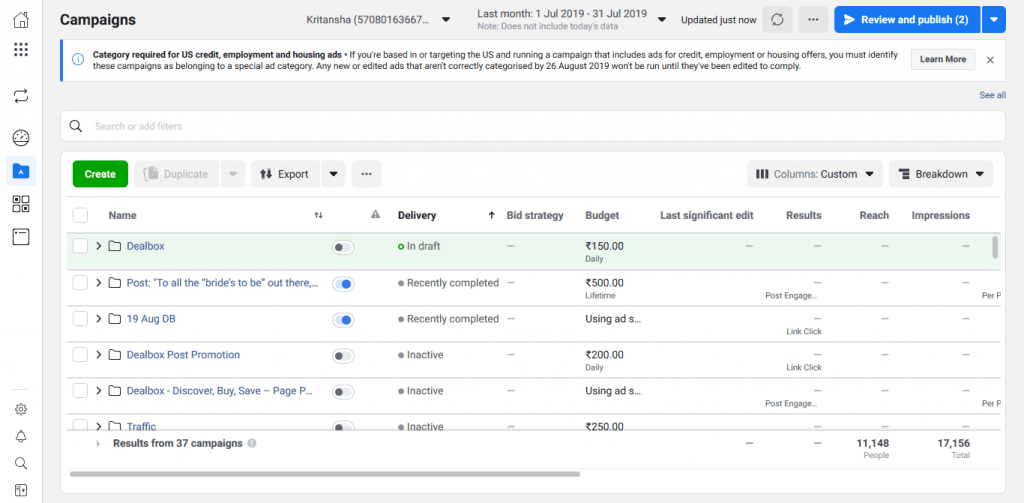The height and width of the screenshot is (503, 1024).
Task: Click the bottom sidebar panel toggle icon
Action: [21, 491]
